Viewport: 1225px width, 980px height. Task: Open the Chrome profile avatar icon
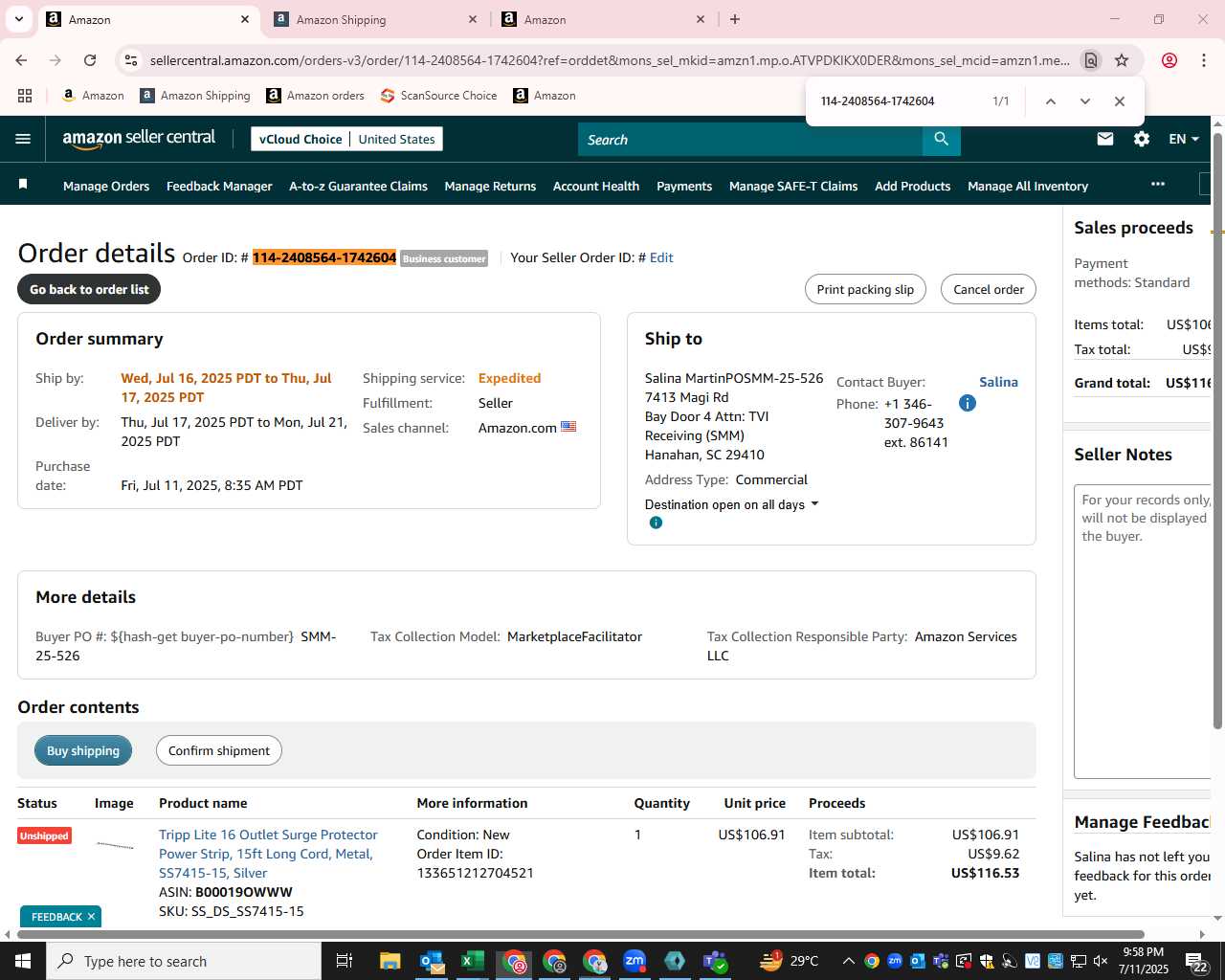click(1169, 60)
